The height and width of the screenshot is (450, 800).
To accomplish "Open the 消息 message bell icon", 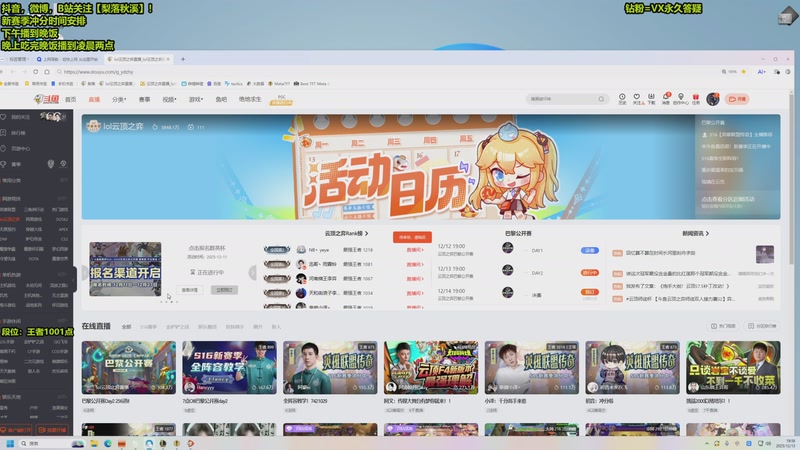I will tap(666, 99).
